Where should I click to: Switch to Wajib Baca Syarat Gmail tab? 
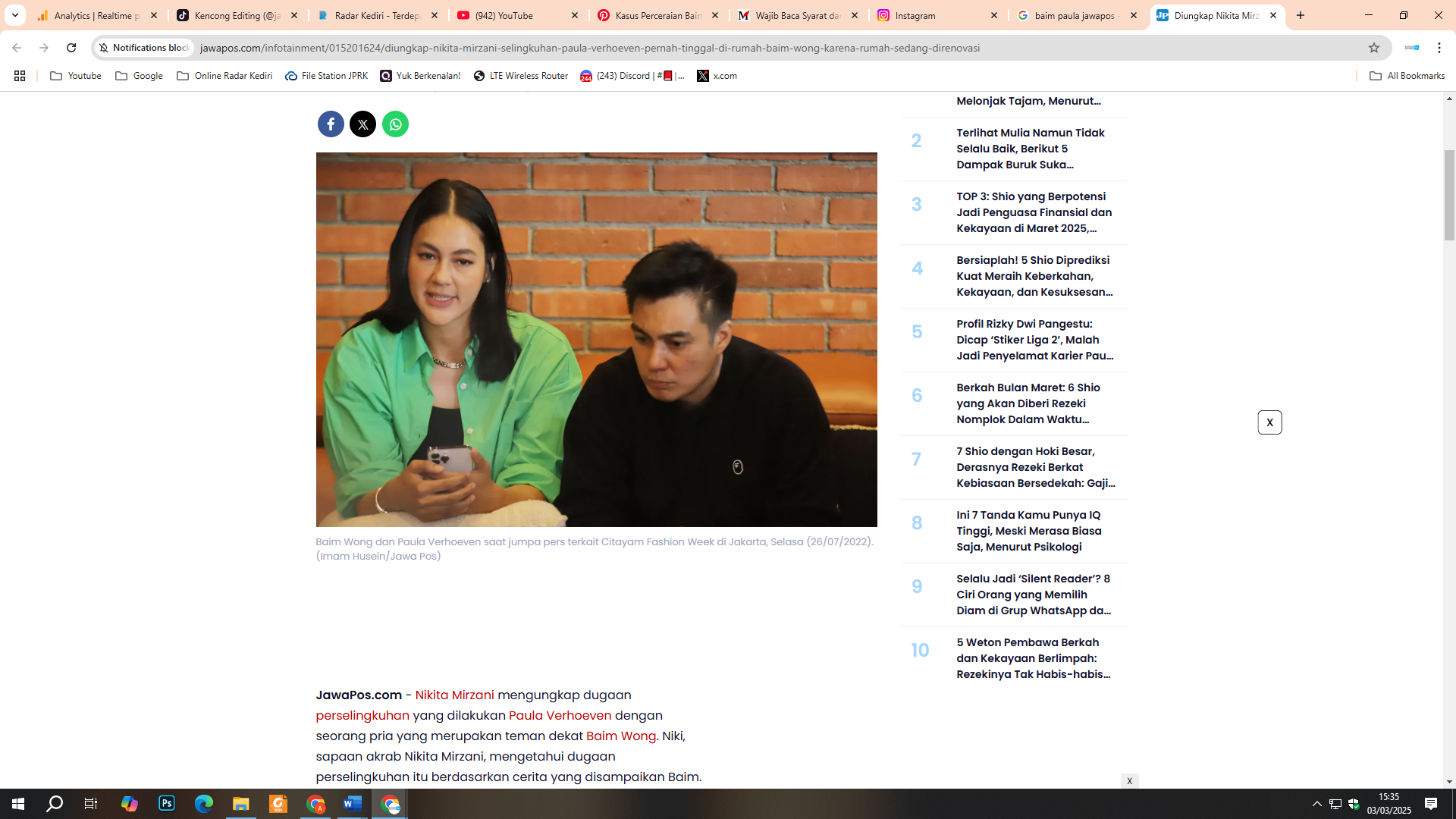click(799, 15)
